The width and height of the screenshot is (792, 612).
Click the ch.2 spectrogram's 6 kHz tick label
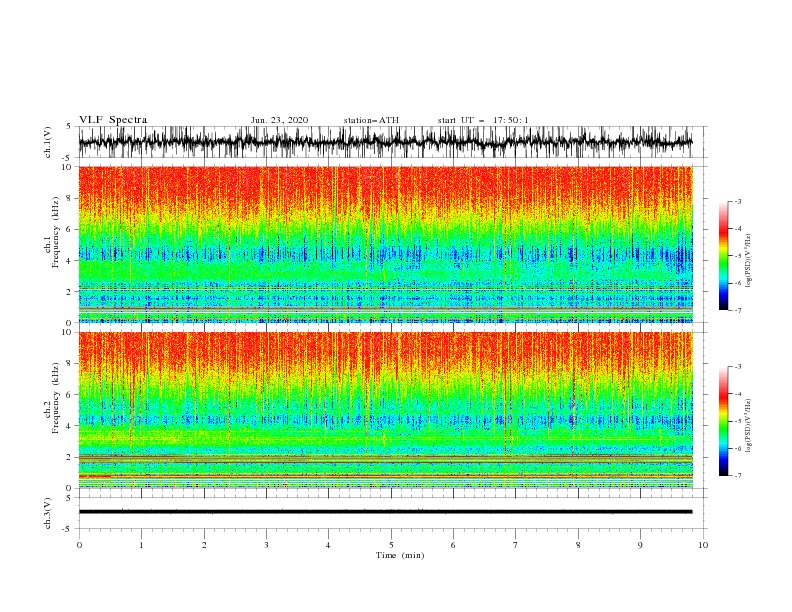[70, 395]
